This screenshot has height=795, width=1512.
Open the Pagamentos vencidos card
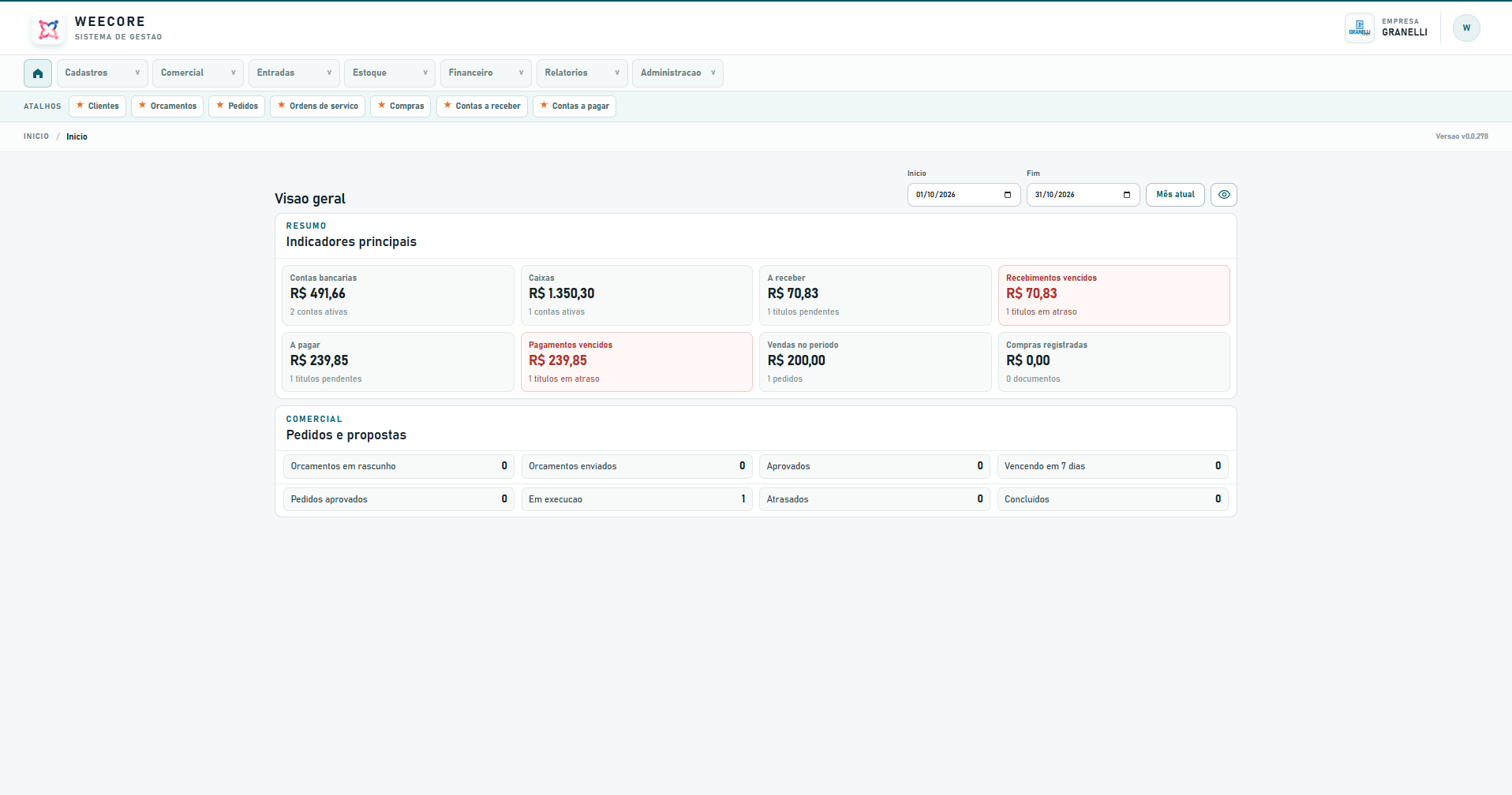coord(636,362)
